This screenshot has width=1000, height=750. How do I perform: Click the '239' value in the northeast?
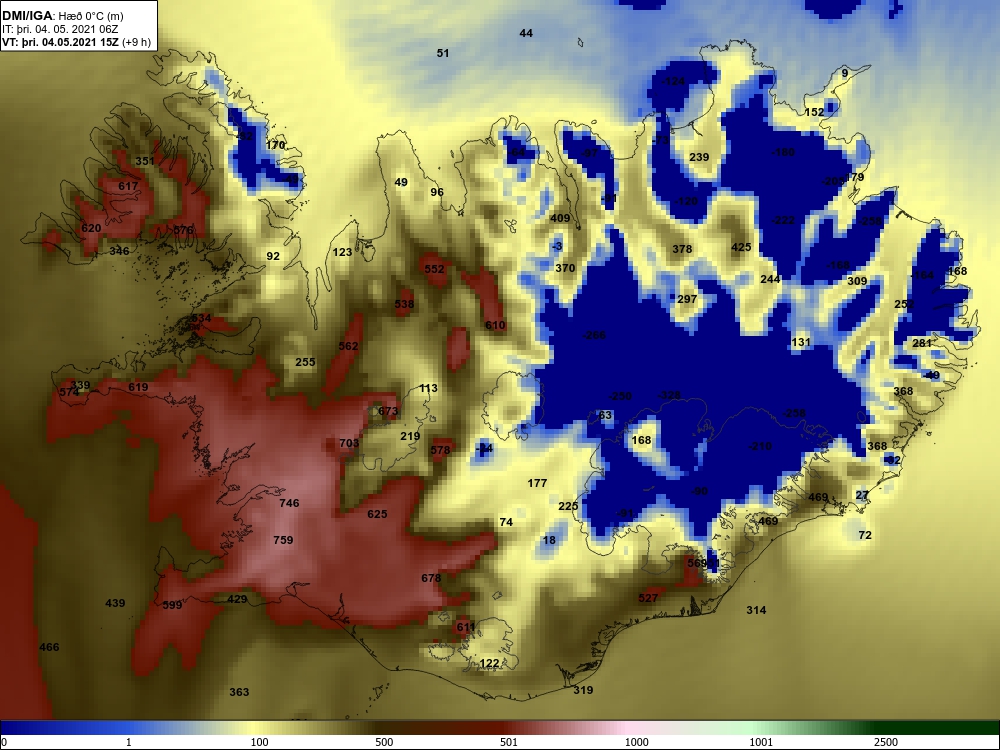coord(700,158)
